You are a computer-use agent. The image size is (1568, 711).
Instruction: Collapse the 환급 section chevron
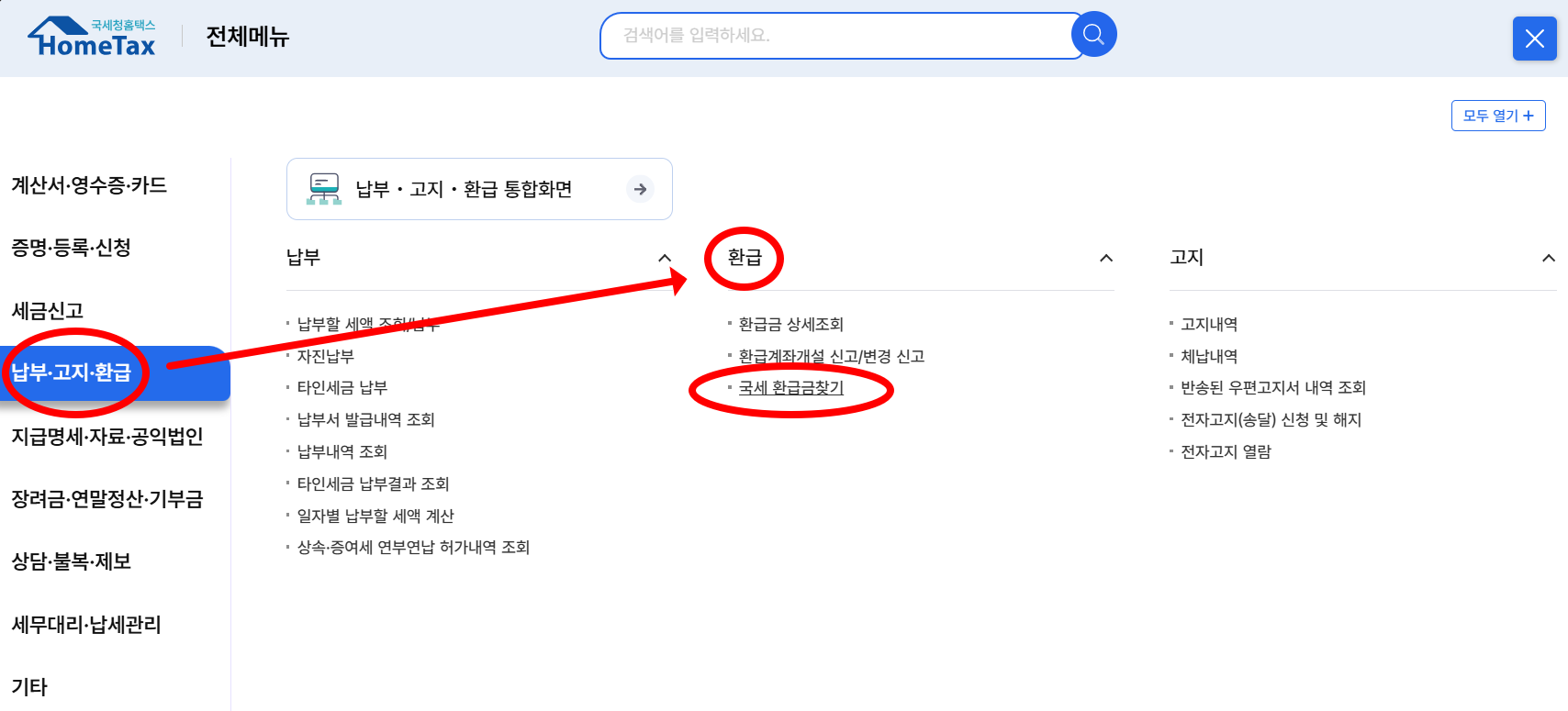coord(1106,258)
